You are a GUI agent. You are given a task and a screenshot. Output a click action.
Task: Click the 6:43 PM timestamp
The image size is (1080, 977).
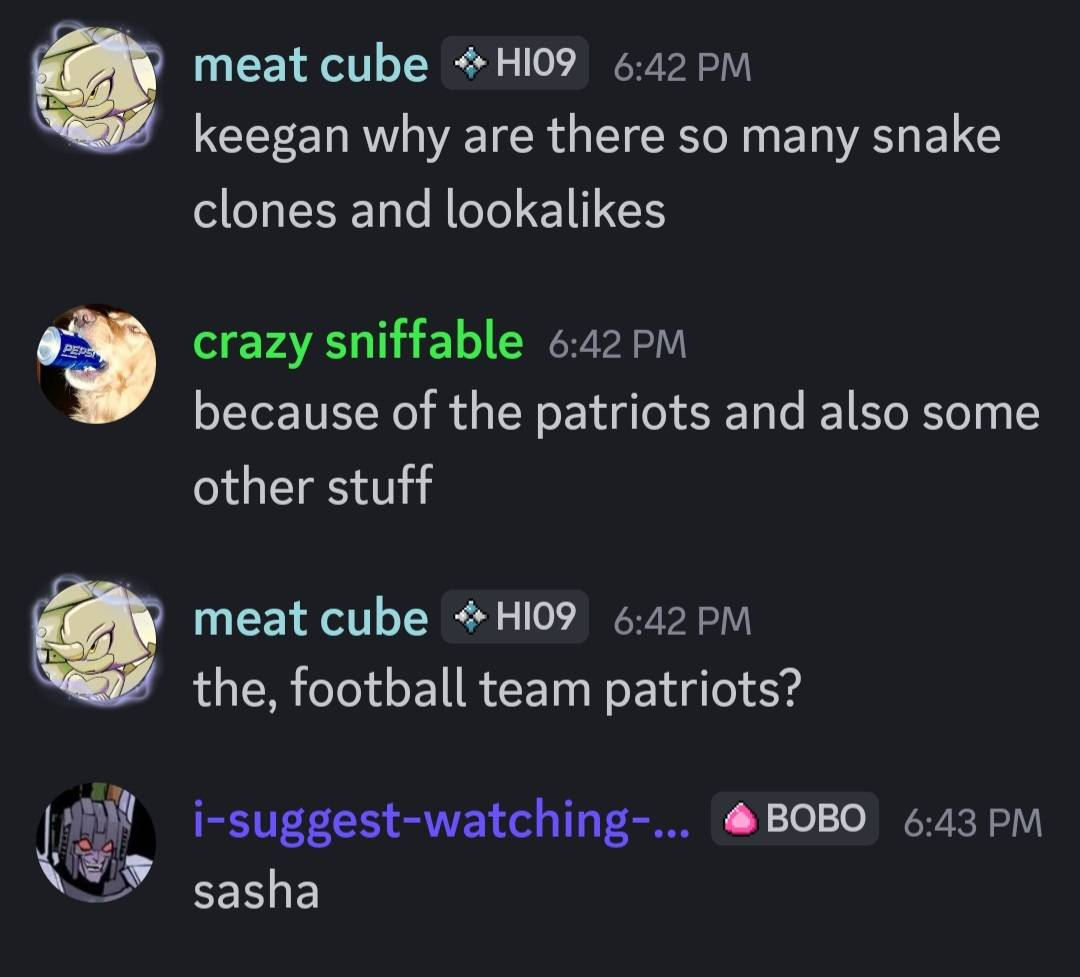972,822
